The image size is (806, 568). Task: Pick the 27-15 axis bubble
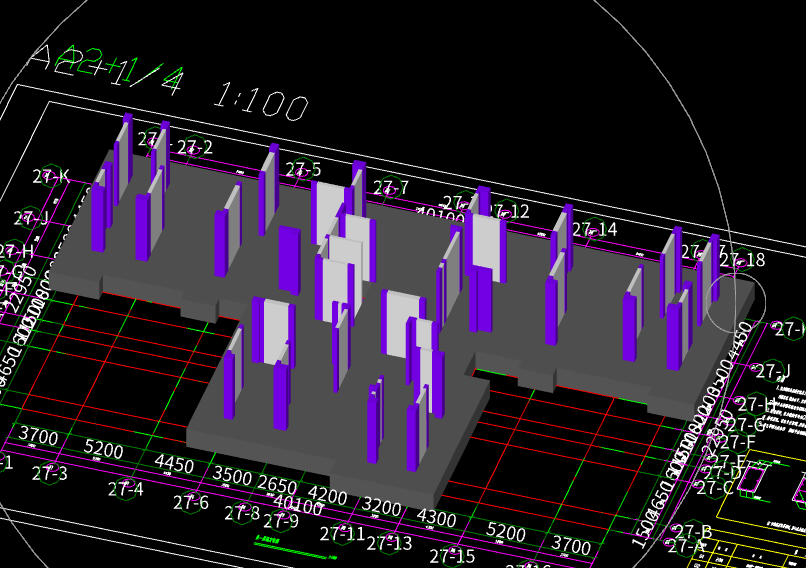pos(452,556)
